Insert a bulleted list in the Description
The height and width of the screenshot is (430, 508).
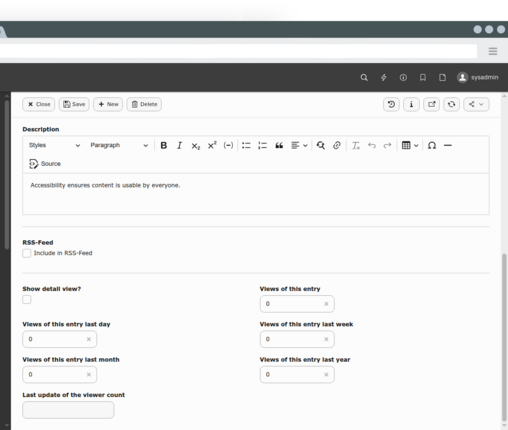point(246,145)
